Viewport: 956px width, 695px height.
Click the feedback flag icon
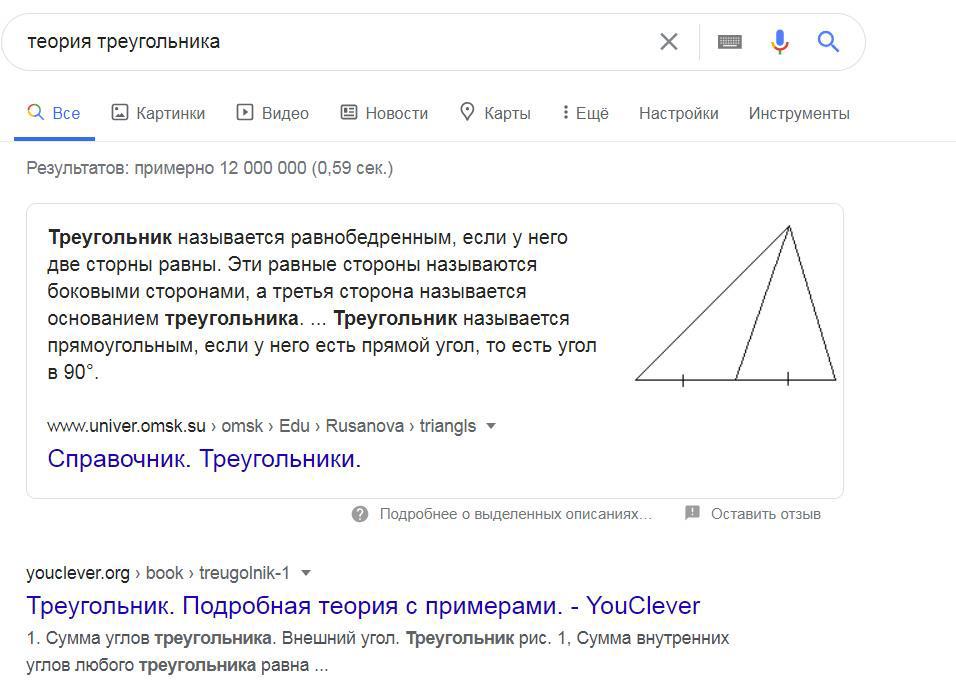(x=692, y=514)
